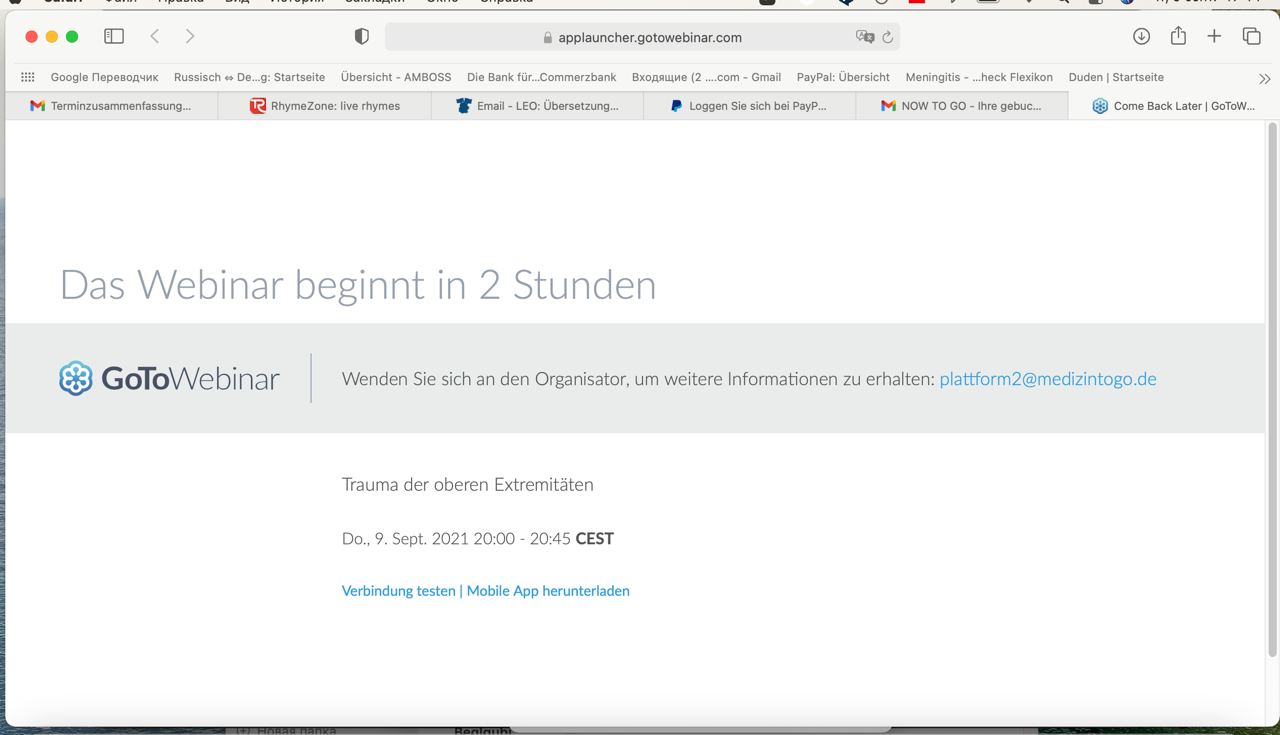
Task: Switch to Terminzusammenfassung Gmail tab
Action: 111,106
